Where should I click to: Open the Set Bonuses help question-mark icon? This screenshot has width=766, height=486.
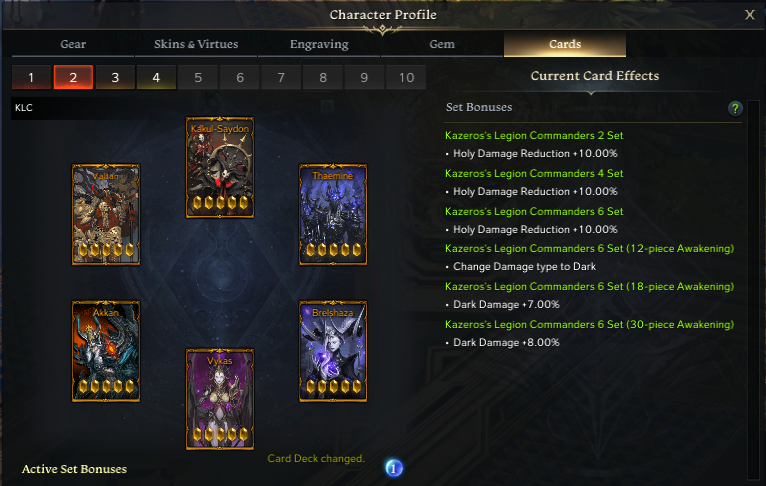735,108
